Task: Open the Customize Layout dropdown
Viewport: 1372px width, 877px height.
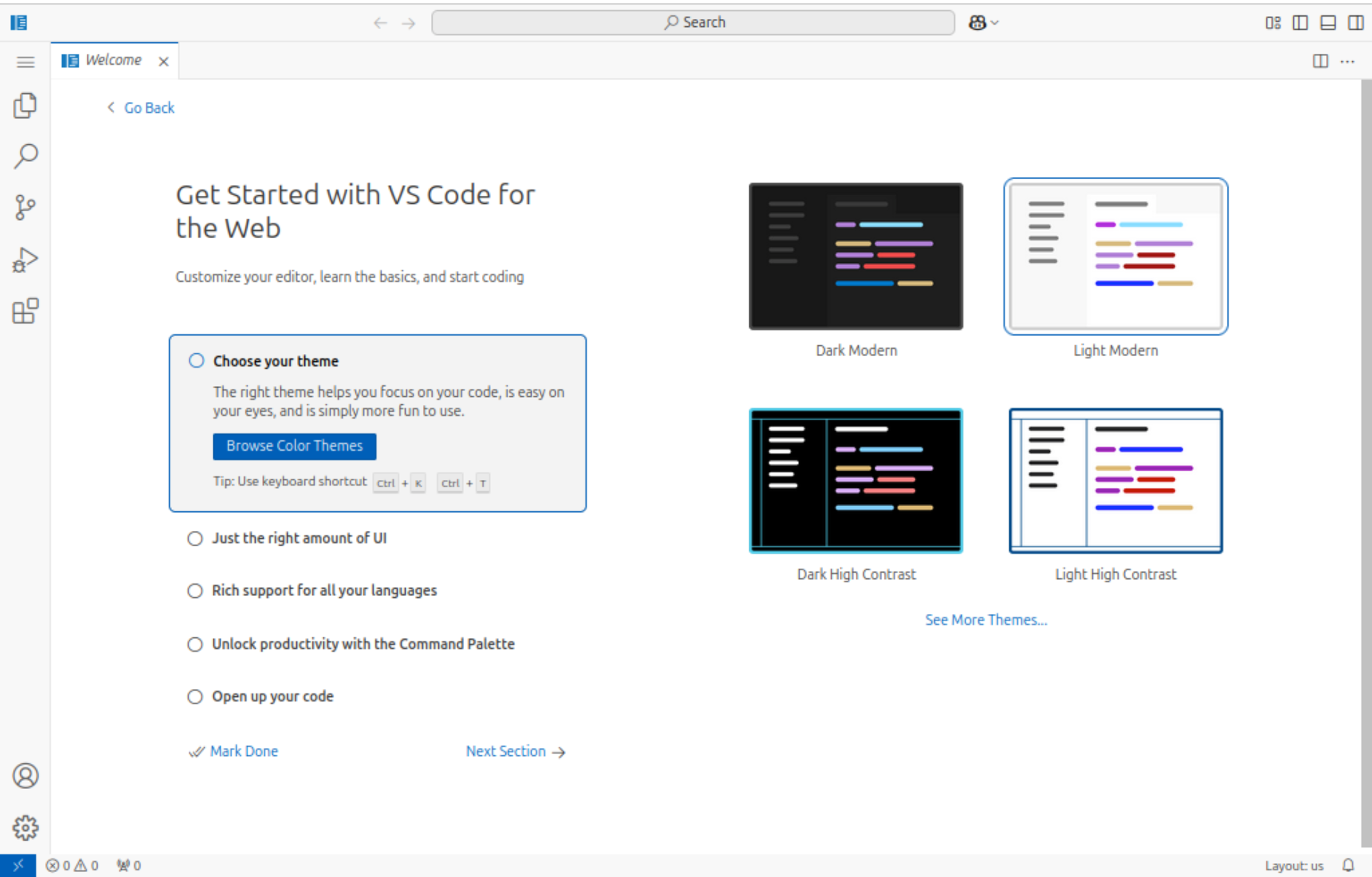Action: (1273, 22)
